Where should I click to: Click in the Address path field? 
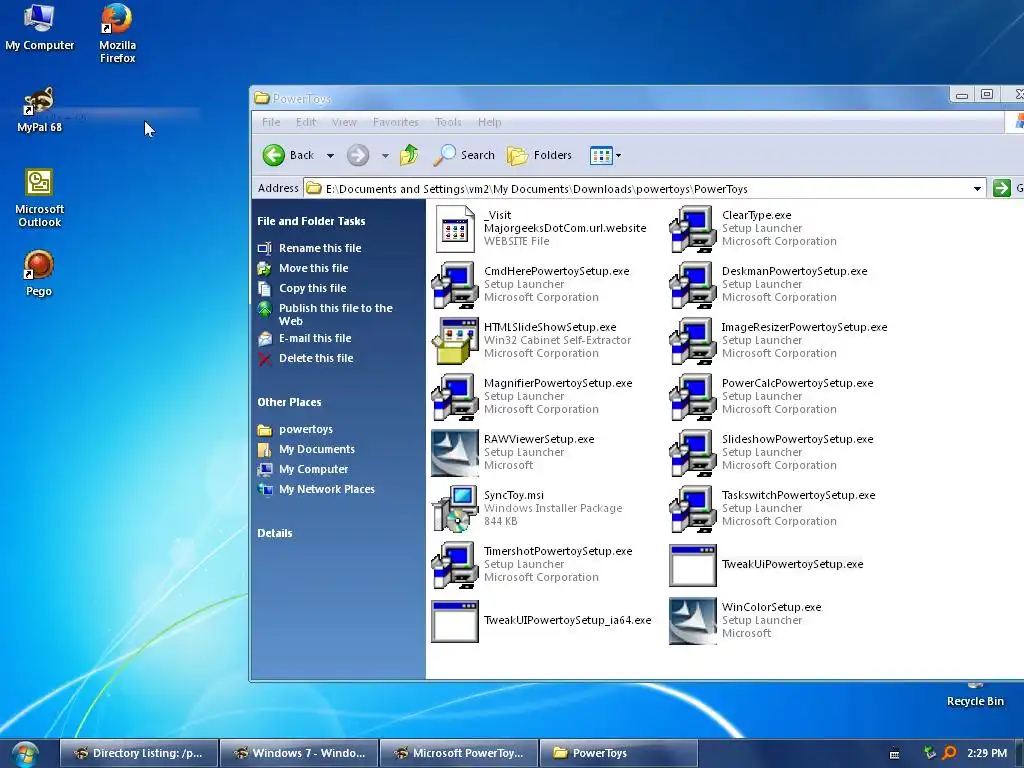(x=637, y=189)
